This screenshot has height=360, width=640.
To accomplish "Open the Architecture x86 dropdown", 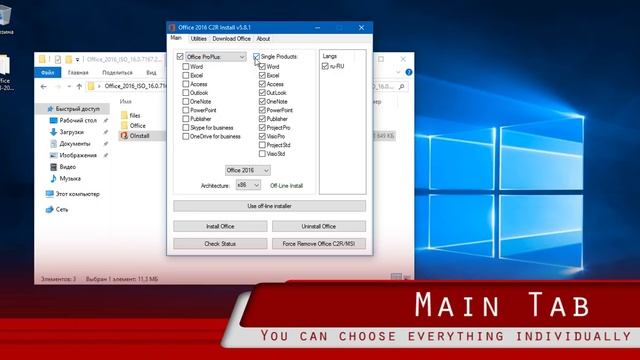I will pos(248,185).
